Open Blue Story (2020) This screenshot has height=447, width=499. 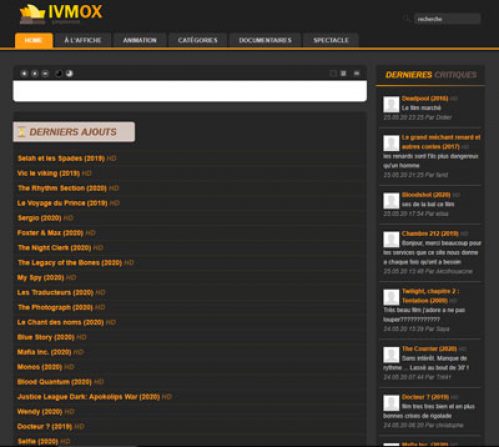pos(46,337)
